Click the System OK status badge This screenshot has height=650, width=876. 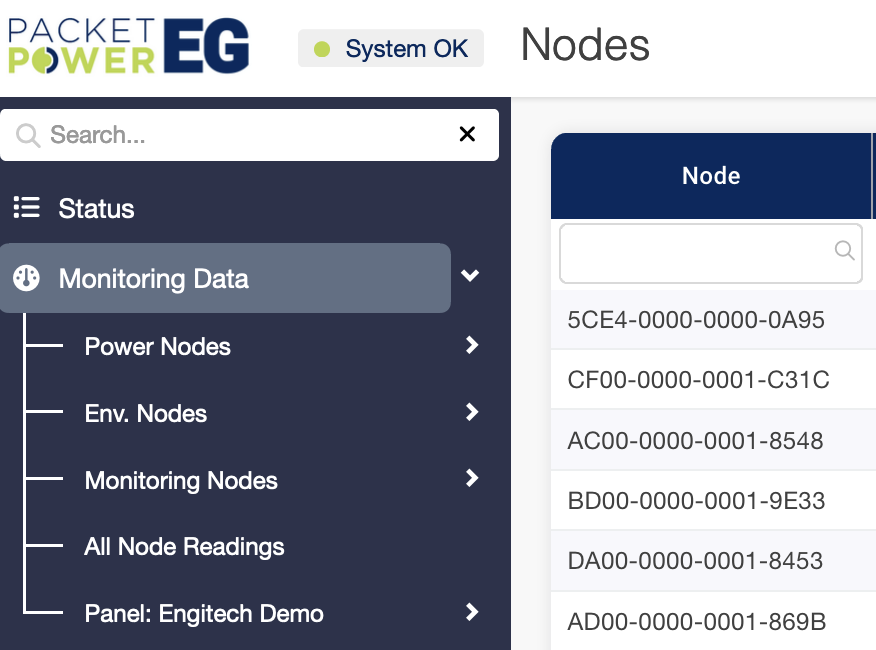point(391,49)
